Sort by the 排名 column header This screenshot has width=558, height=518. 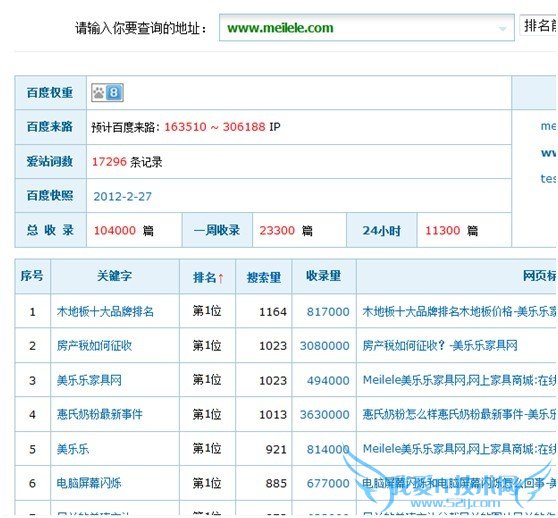[208, 277]
